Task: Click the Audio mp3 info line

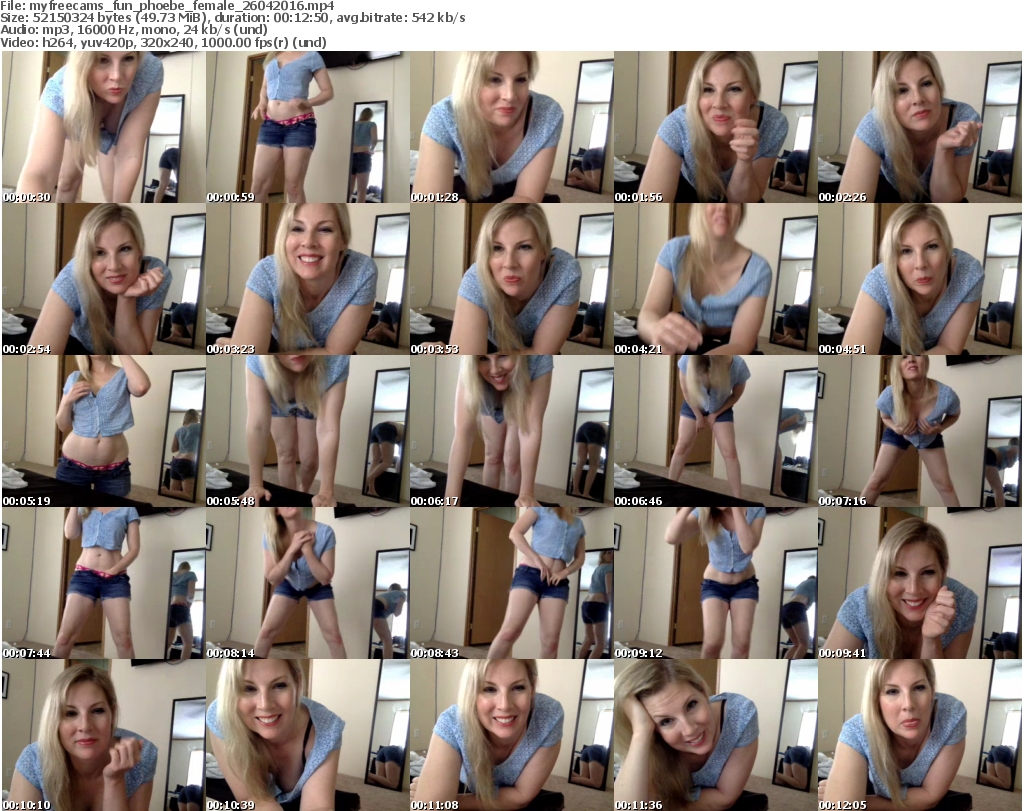Action: click(134, 30)
